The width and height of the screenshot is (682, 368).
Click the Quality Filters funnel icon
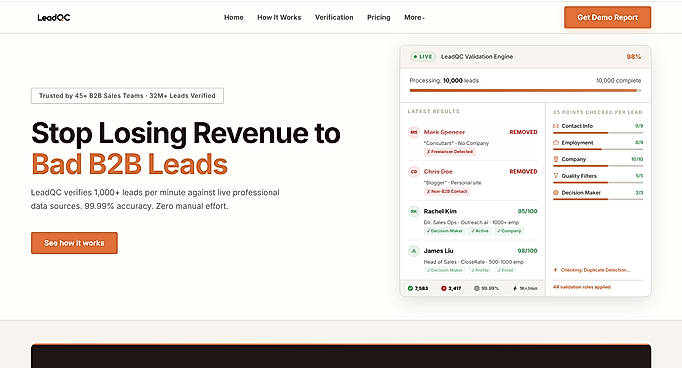pyautogui.click(x=556, y=176)
